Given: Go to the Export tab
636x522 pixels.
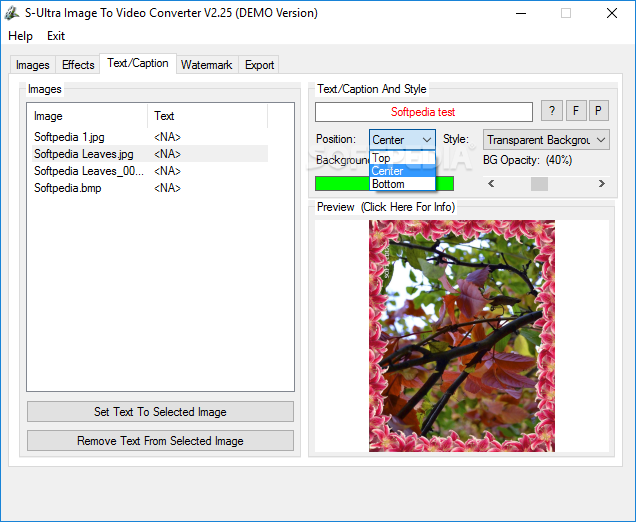Looking at the screenshot, I should tap(259, 65).
